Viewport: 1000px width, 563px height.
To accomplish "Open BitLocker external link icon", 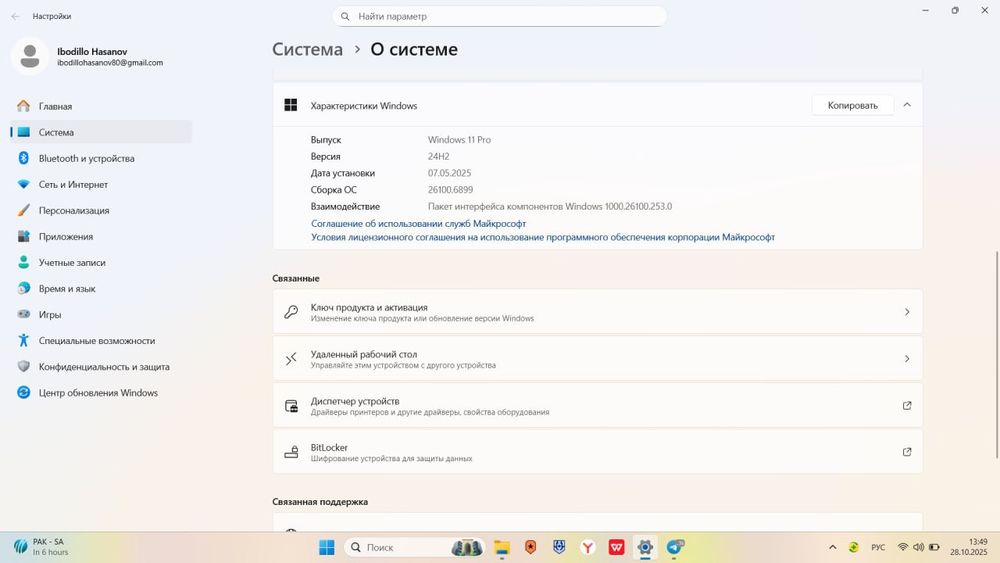I will point(907,452).
